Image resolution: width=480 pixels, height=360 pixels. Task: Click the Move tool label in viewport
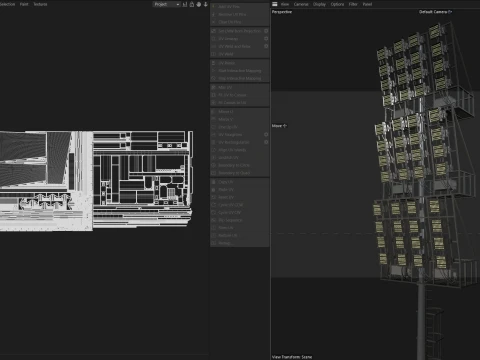279,126
